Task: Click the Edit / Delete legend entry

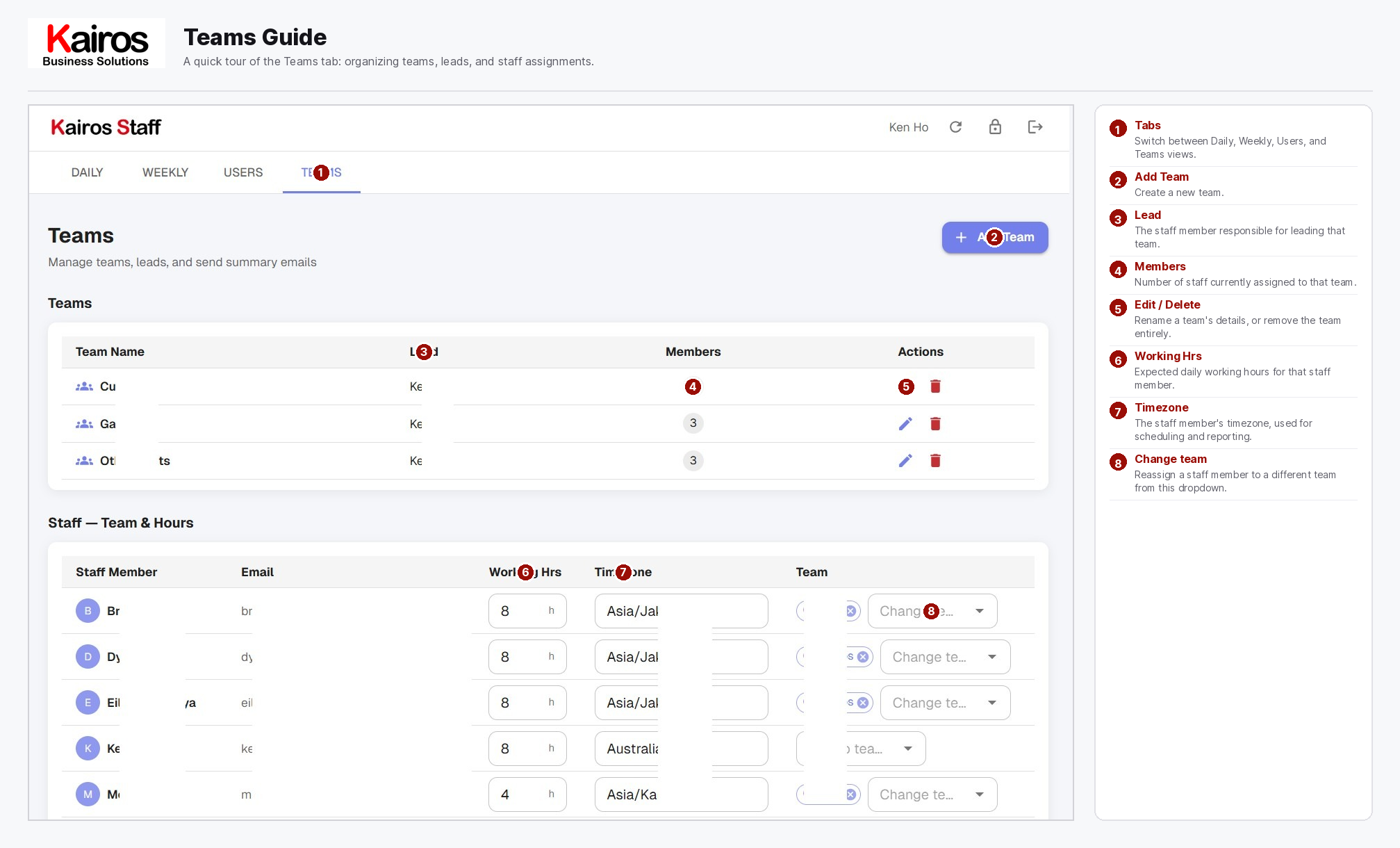Action: click(x=1233, y=319)
